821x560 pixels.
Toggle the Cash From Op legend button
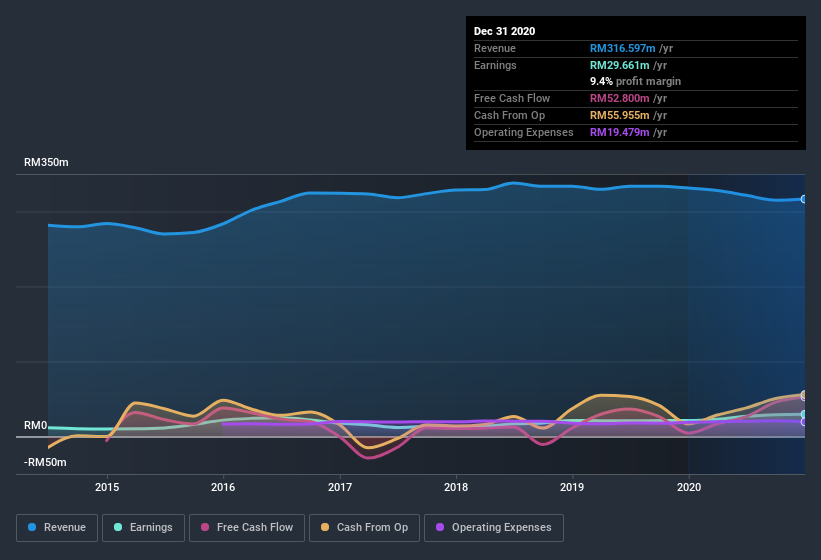pyautogui.click(x=364, y=528)
